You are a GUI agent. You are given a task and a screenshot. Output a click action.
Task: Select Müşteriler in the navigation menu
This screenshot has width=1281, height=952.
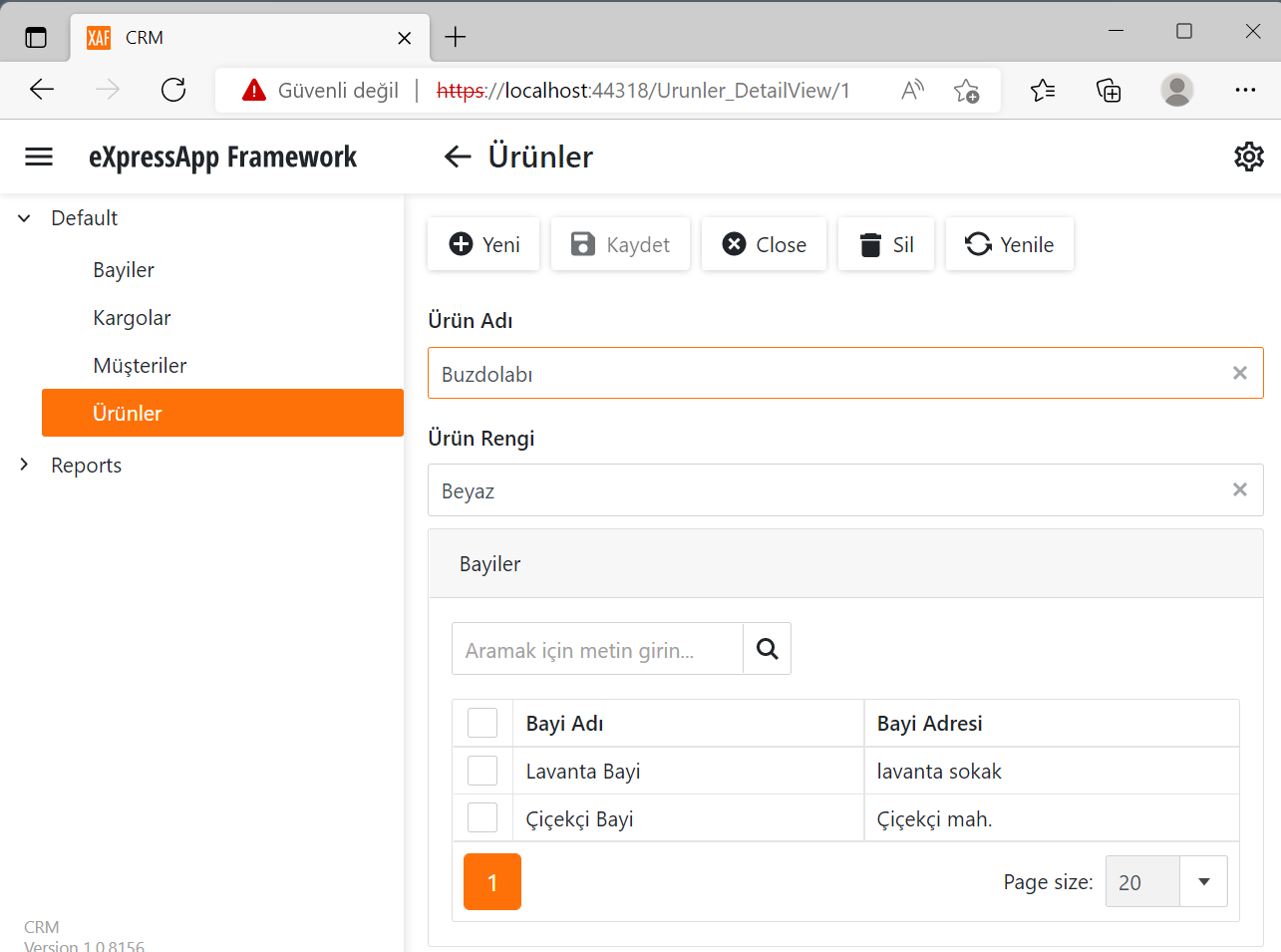click(140, 365)
